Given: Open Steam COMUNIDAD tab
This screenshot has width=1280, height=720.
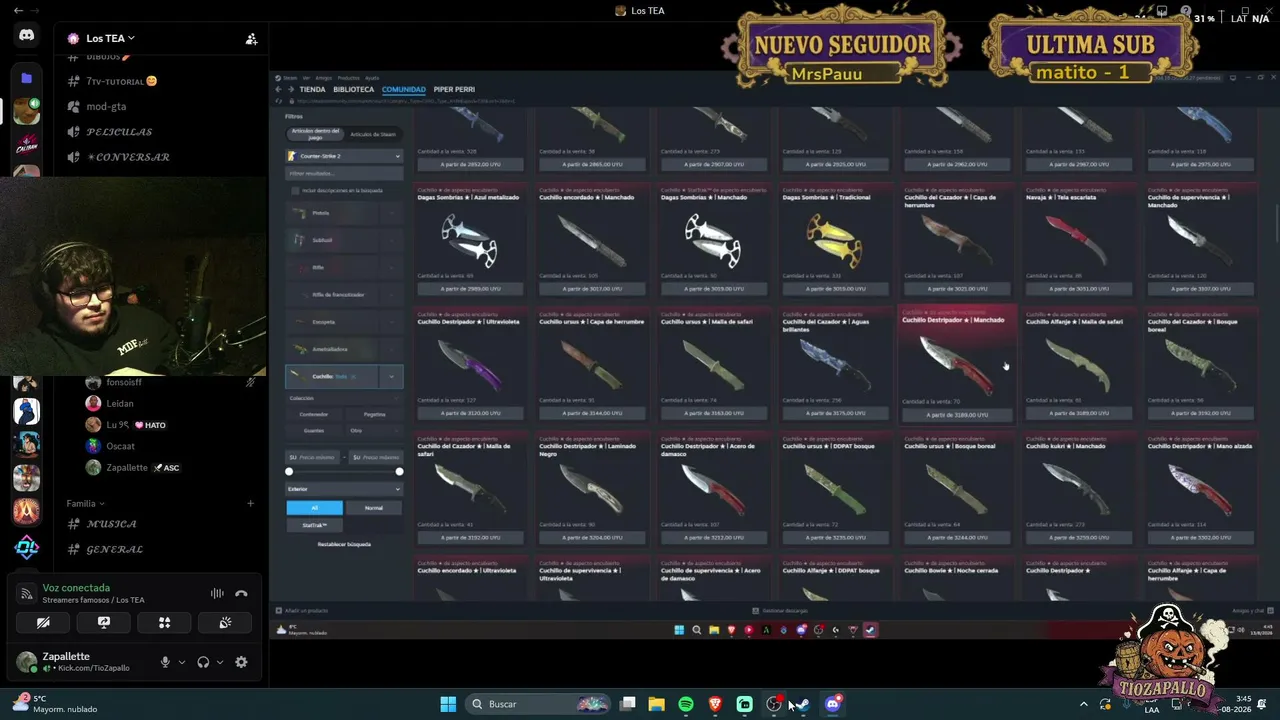Looking at the screenshot, I should pos(404,89).
